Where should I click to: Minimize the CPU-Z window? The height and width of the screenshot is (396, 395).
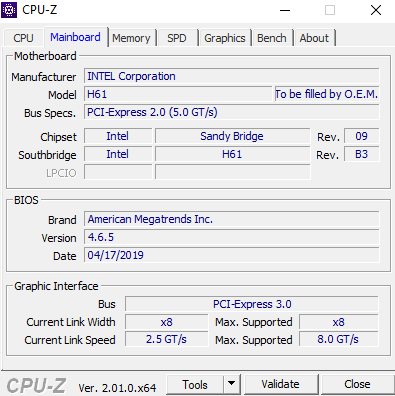285,10
